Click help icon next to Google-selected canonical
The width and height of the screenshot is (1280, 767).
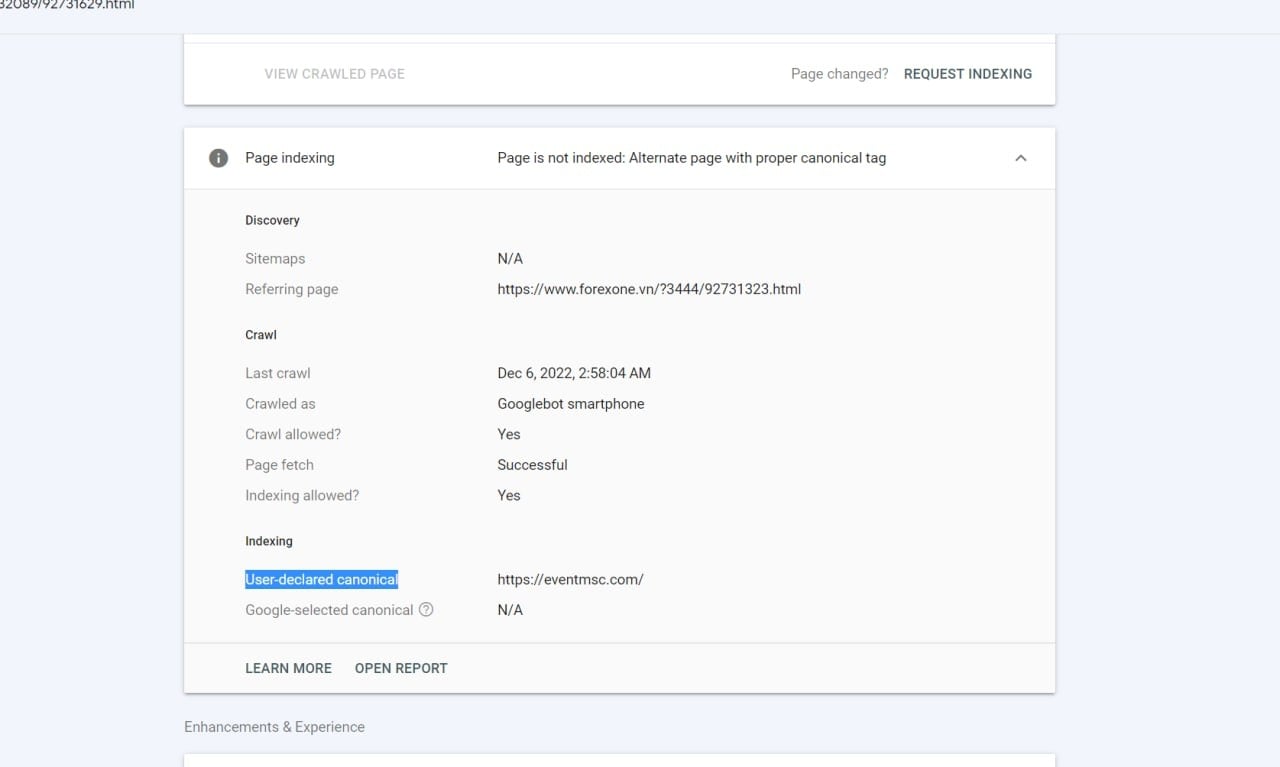tap(426, 610)
